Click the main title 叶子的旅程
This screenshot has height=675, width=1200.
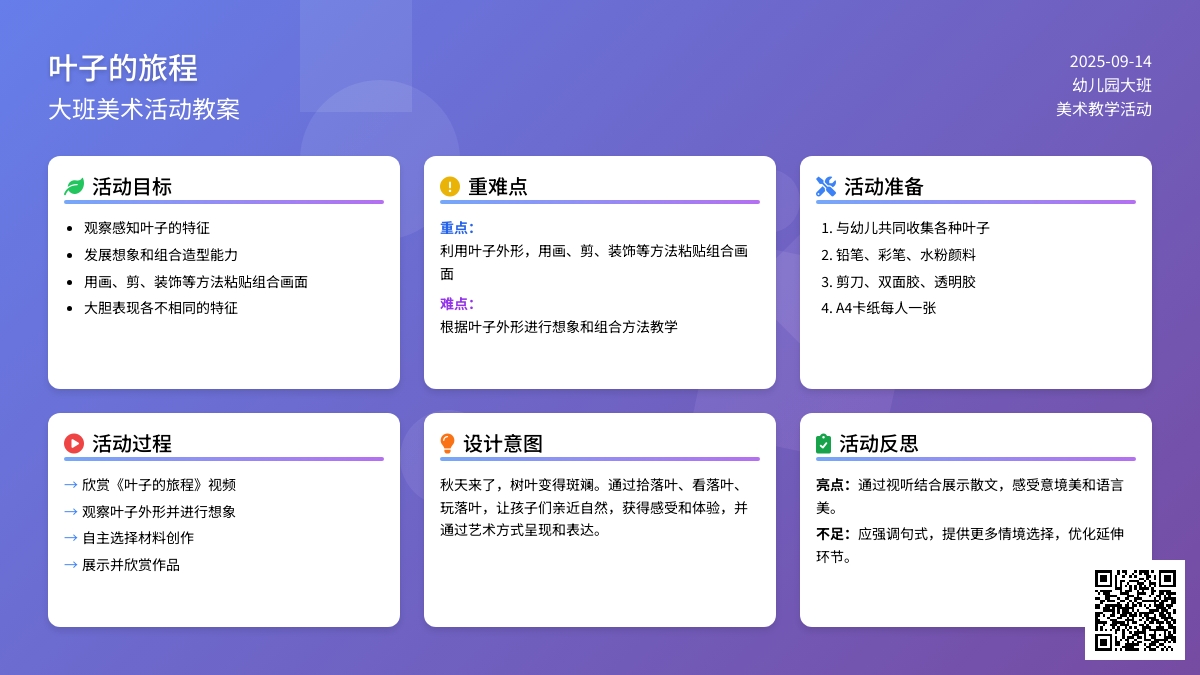(123, 68)
